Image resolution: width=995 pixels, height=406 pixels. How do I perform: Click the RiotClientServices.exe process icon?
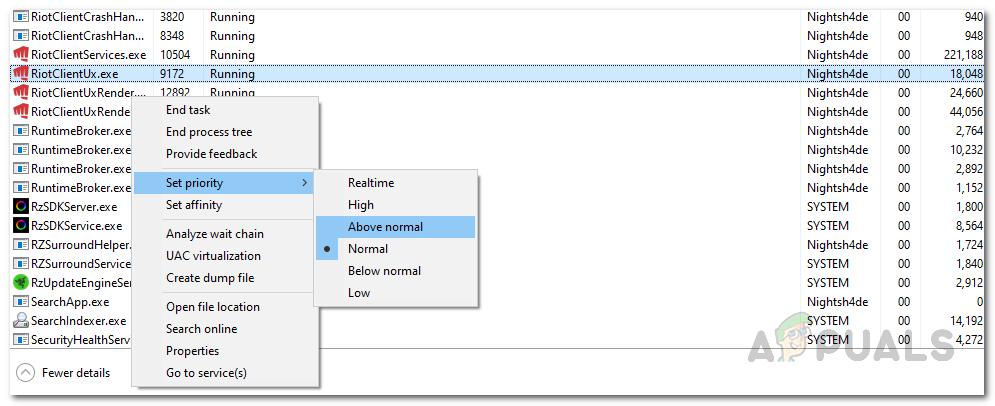(x=20, y=55)
